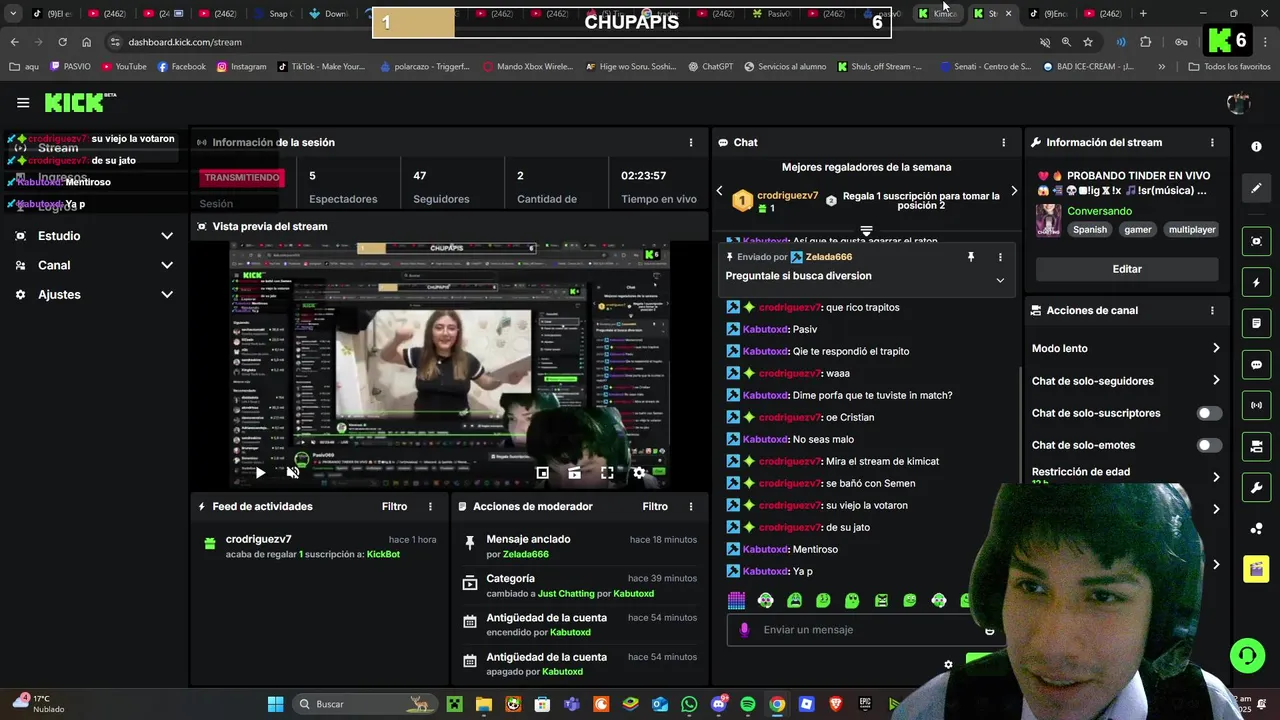Viewport: 1280px width, 720px height.
Task: Open Modo lento options arrow
Action: (x=1216, y=348)
